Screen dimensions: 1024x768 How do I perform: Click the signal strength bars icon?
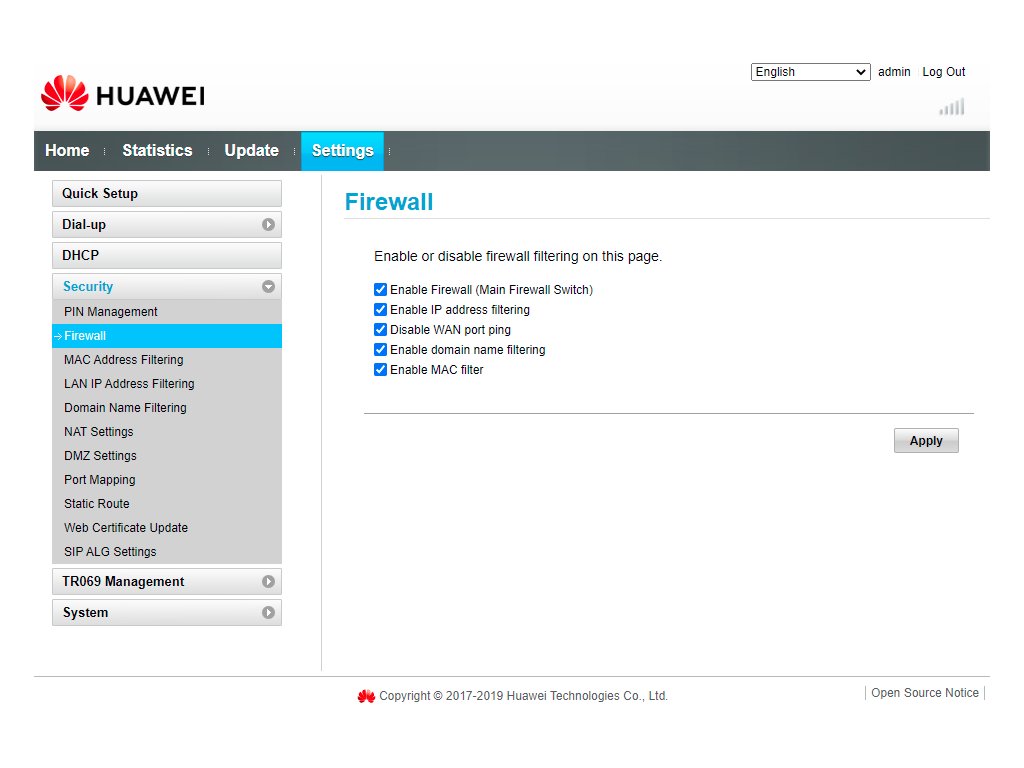(952, 107)
